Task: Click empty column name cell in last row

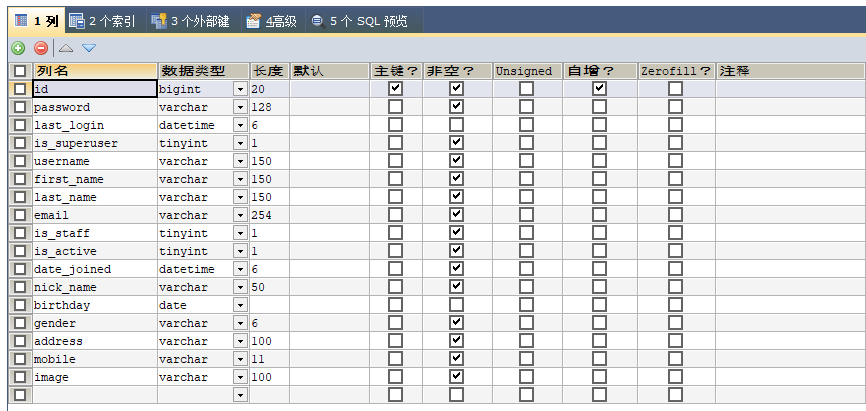Action: pyautogui.click(x=95, y=395)
